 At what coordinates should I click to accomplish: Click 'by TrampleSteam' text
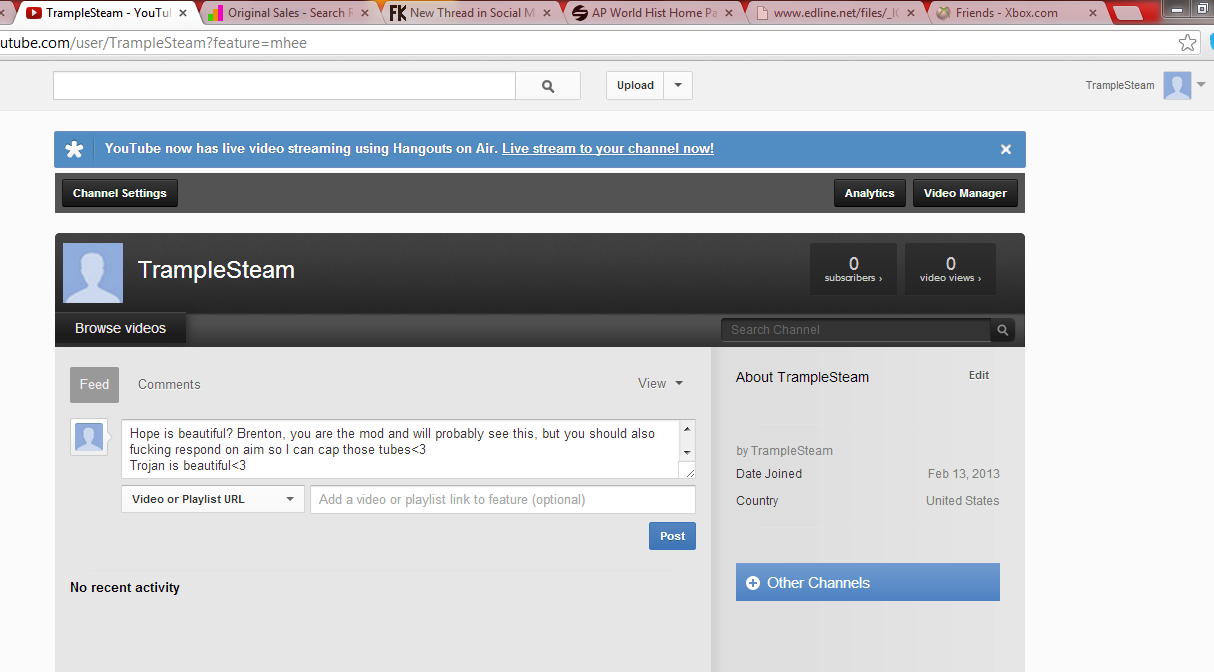pyautogui.click(x=784, y=451)
